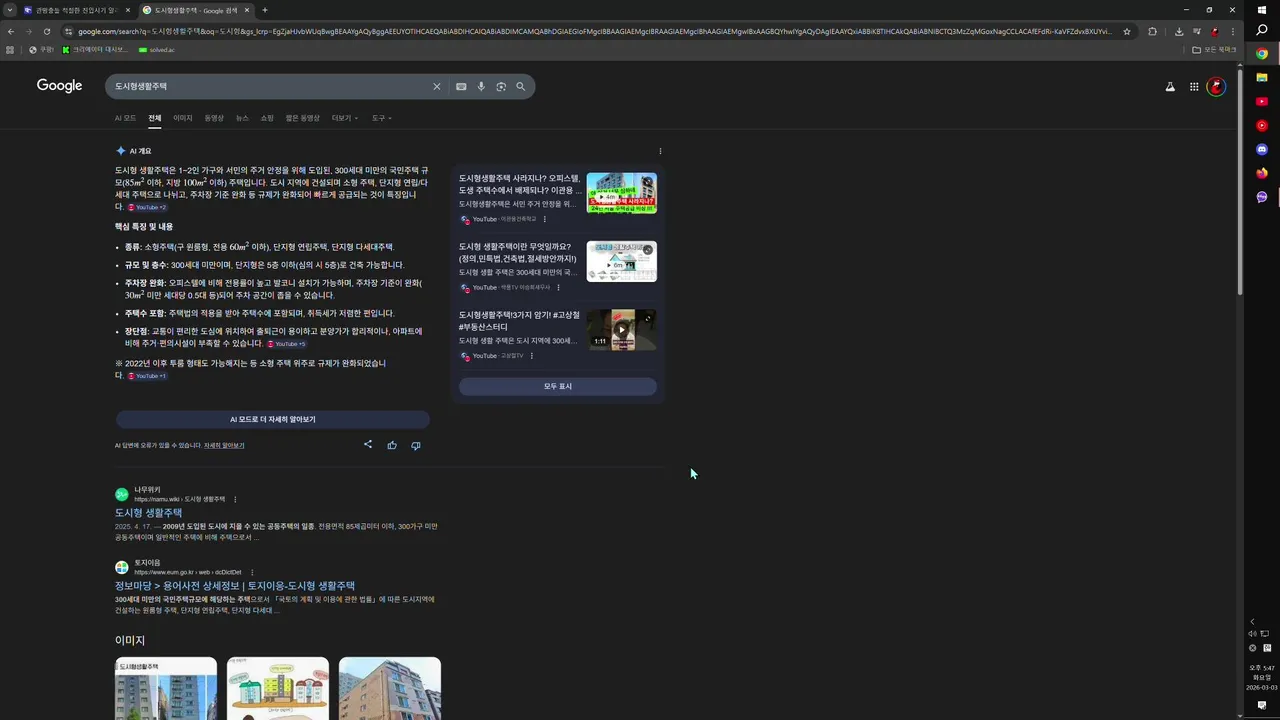Open the bookmarks bar apps grid icon
Image resolution: width=1280 pixels, height=720 pixels.
10,50
